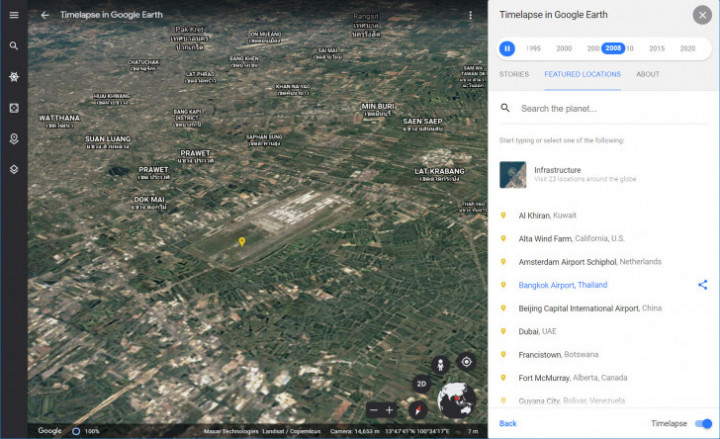Click the Back link
The height and width of the screenshot is (439, 720).
tap(508, 423)
